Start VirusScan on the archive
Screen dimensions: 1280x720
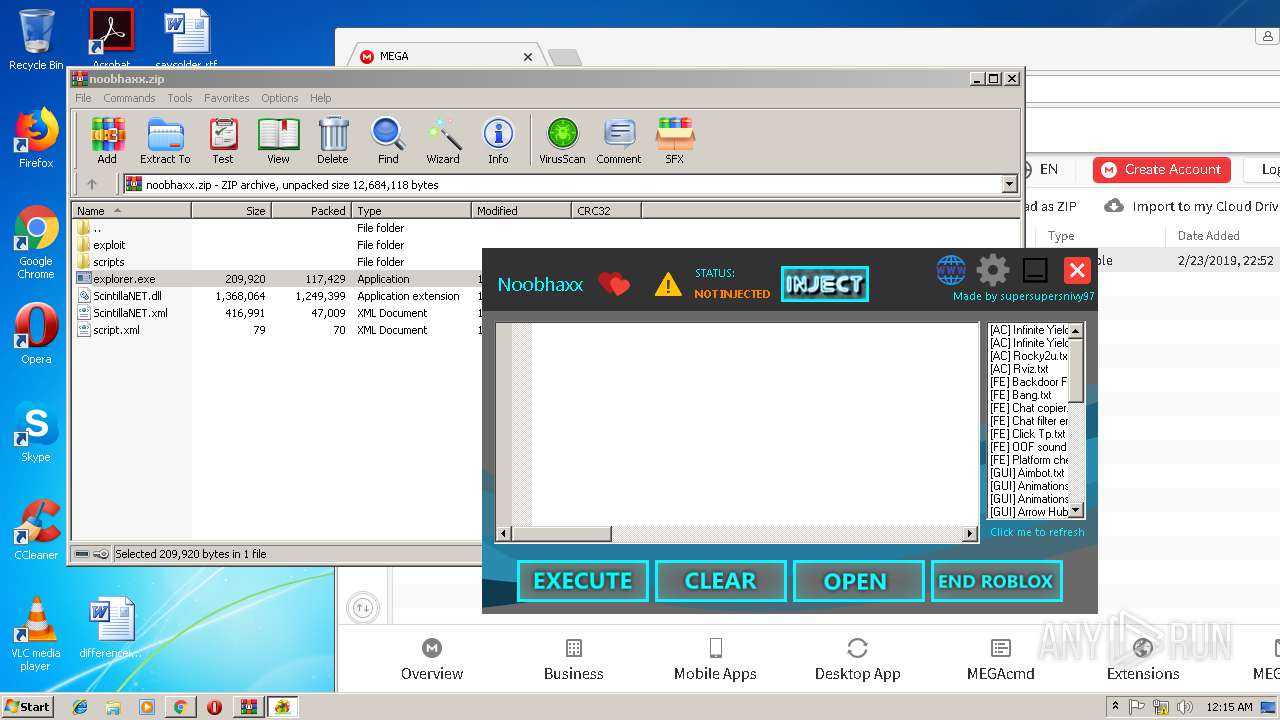click(x=562, y=140)
